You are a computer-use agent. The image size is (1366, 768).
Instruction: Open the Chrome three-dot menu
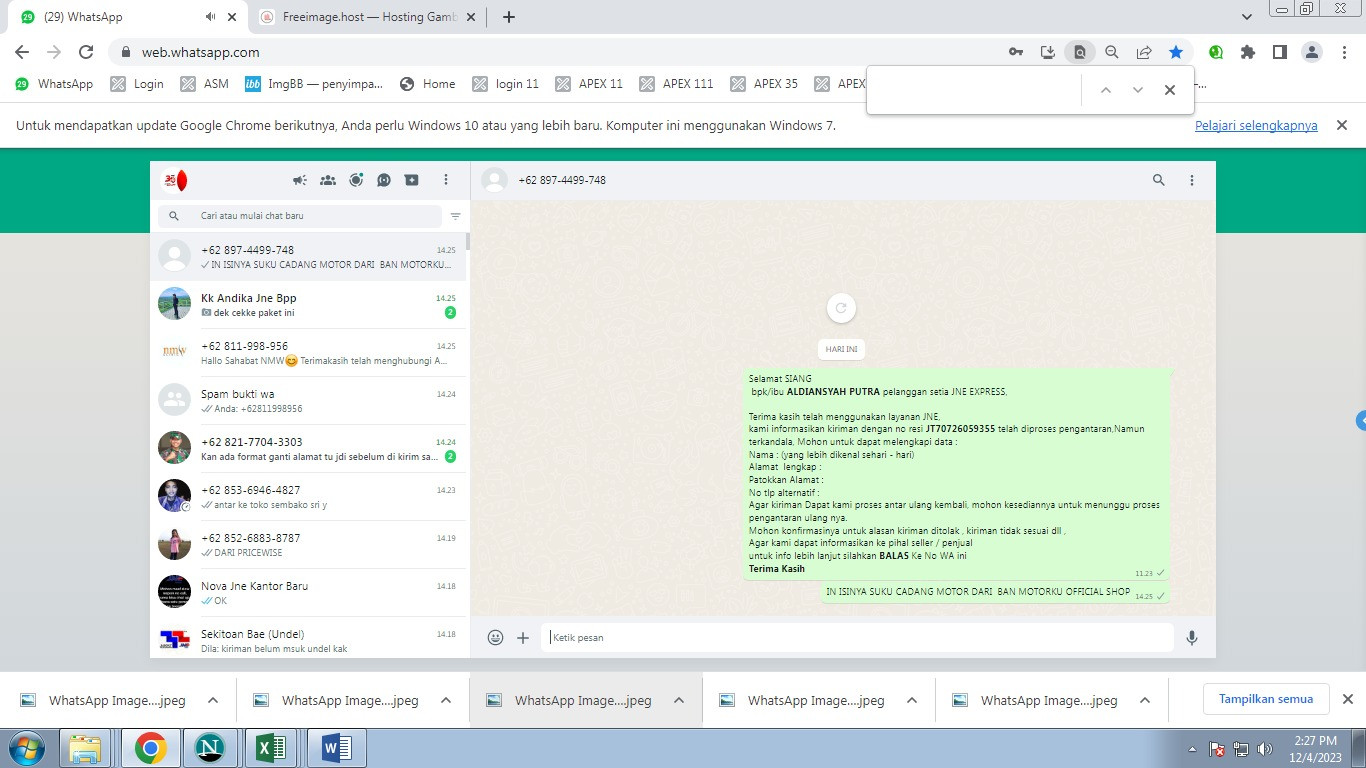(x=1344, y=52)
